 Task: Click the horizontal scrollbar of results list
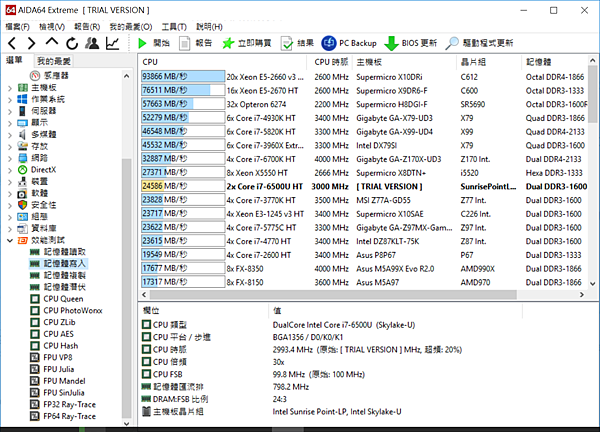(333, 295)
